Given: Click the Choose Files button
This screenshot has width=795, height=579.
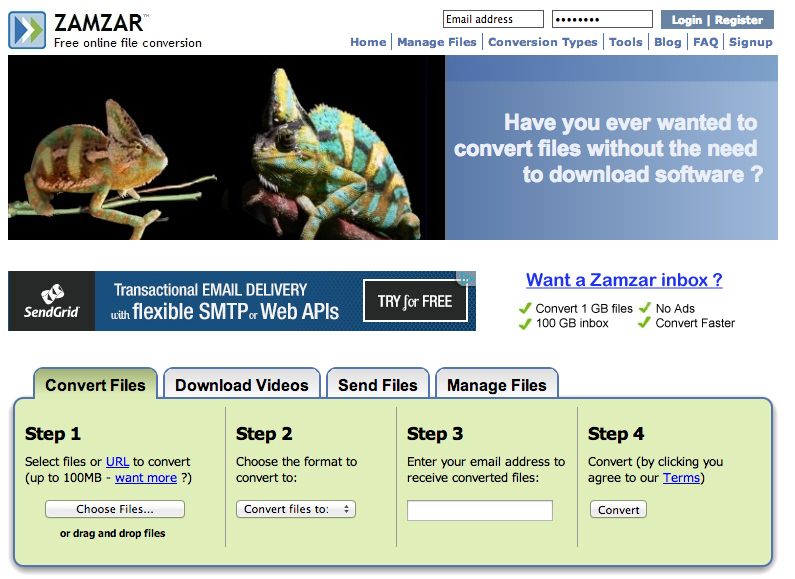Looking at the screenshot, I should 114,509.
